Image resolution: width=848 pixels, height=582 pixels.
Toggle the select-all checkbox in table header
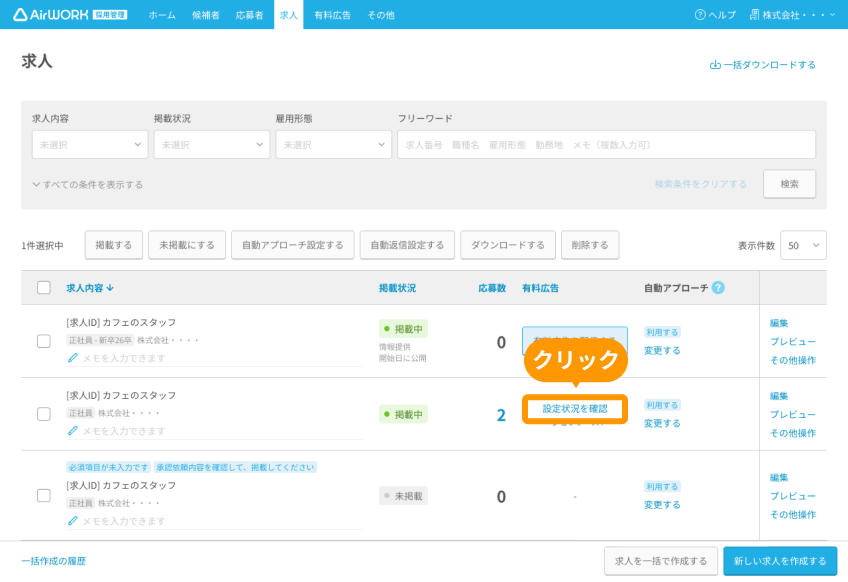click(x=44, y=287)
